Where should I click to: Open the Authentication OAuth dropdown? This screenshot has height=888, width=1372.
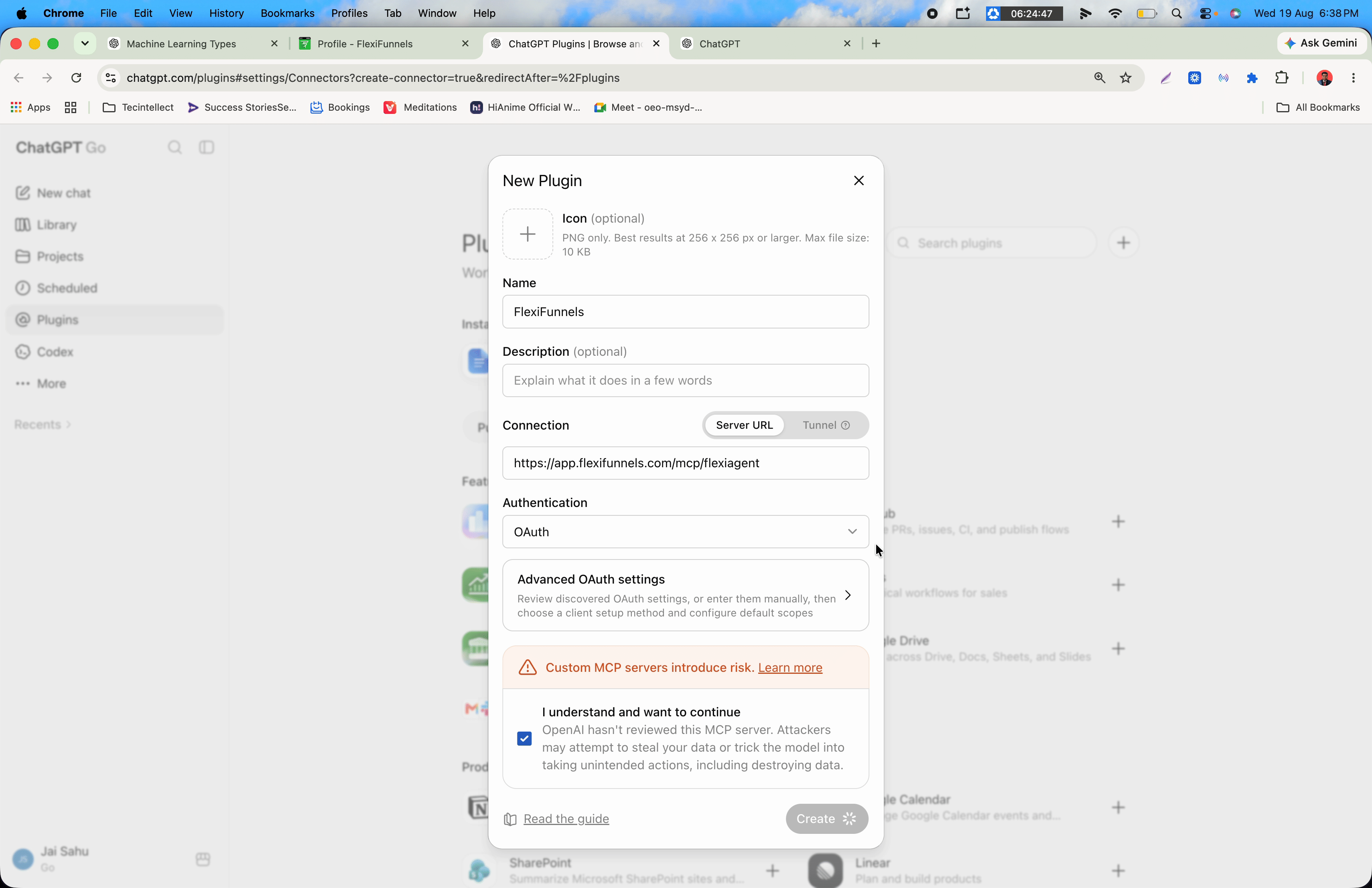686,531
